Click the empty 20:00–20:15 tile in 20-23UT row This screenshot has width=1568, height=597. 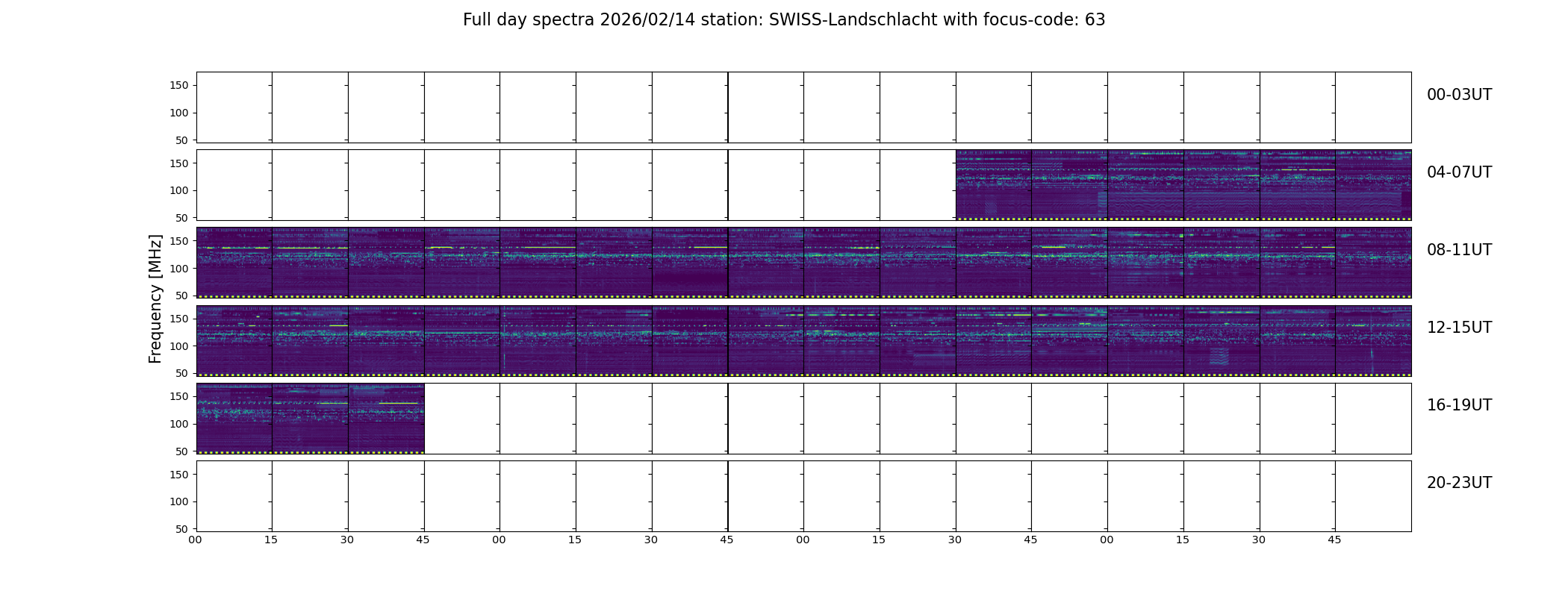click(x=234, y=496)
